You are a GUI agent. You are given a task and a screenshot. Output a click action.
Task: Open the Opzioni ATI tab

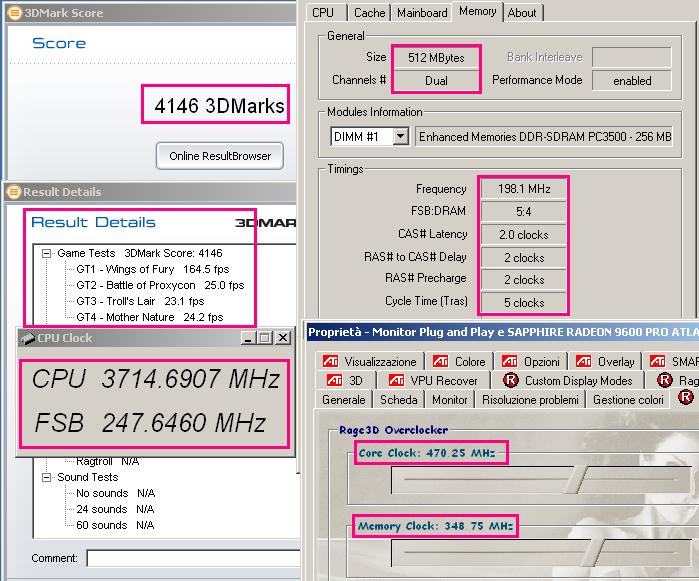[530, 361]
